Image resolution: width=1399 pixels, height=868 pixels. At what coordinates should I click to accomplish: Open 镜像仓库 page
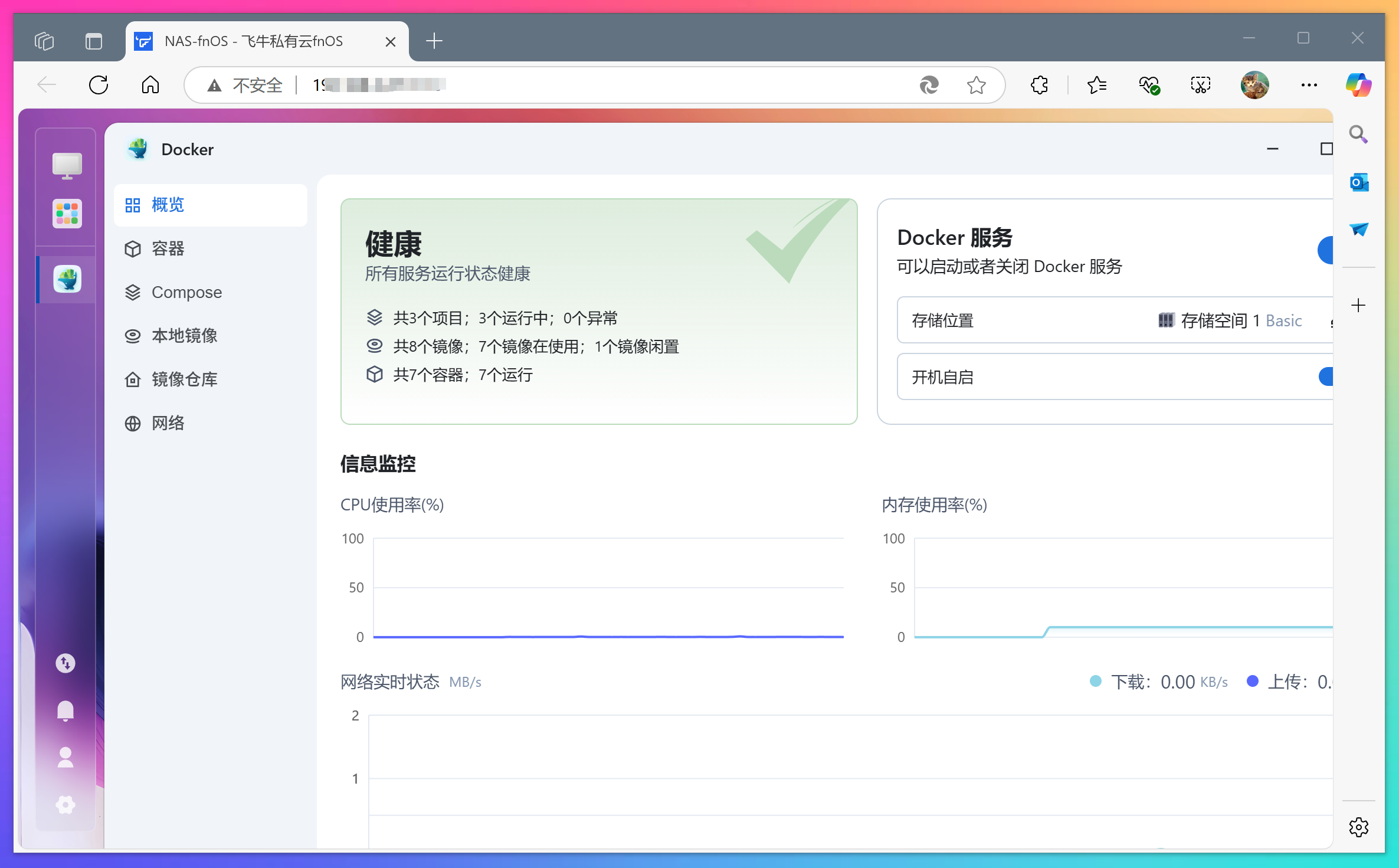click(184, 379)
